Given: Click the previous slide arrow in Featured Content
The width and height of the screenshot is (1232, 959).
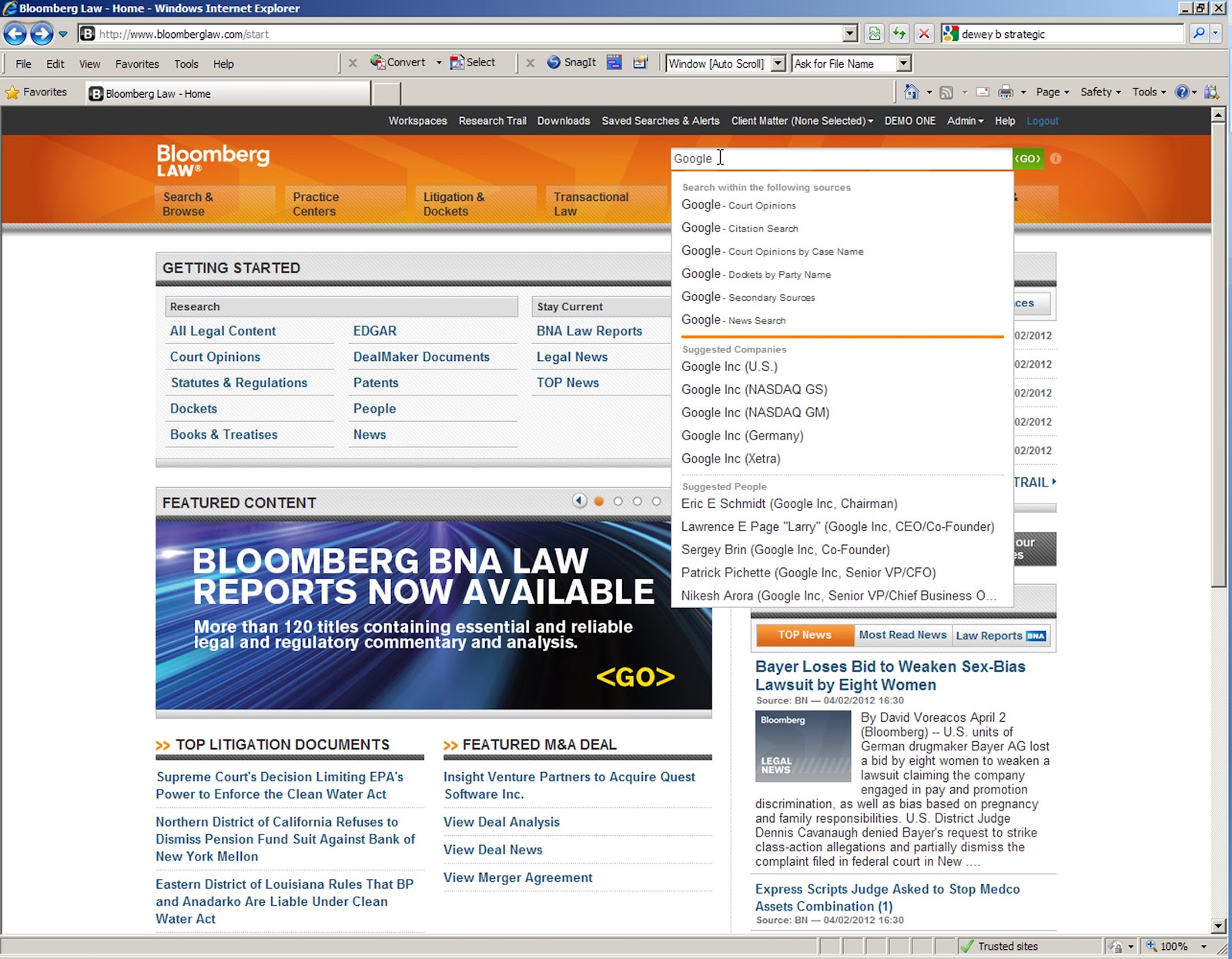Looking at the screenshot, I should pos(580,501).
